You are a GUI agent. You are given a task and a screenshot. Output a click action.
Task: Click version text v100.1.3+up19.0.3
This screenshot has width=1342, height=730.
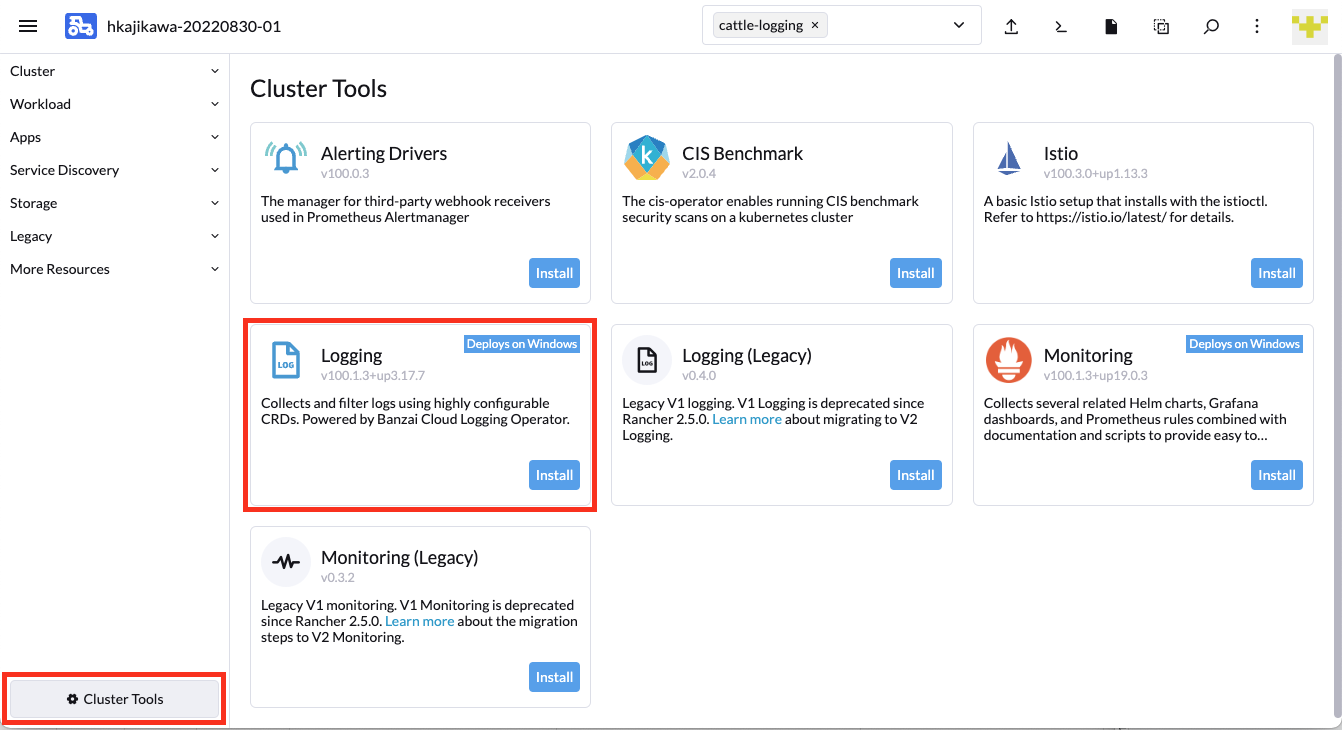click(1096, 376)
